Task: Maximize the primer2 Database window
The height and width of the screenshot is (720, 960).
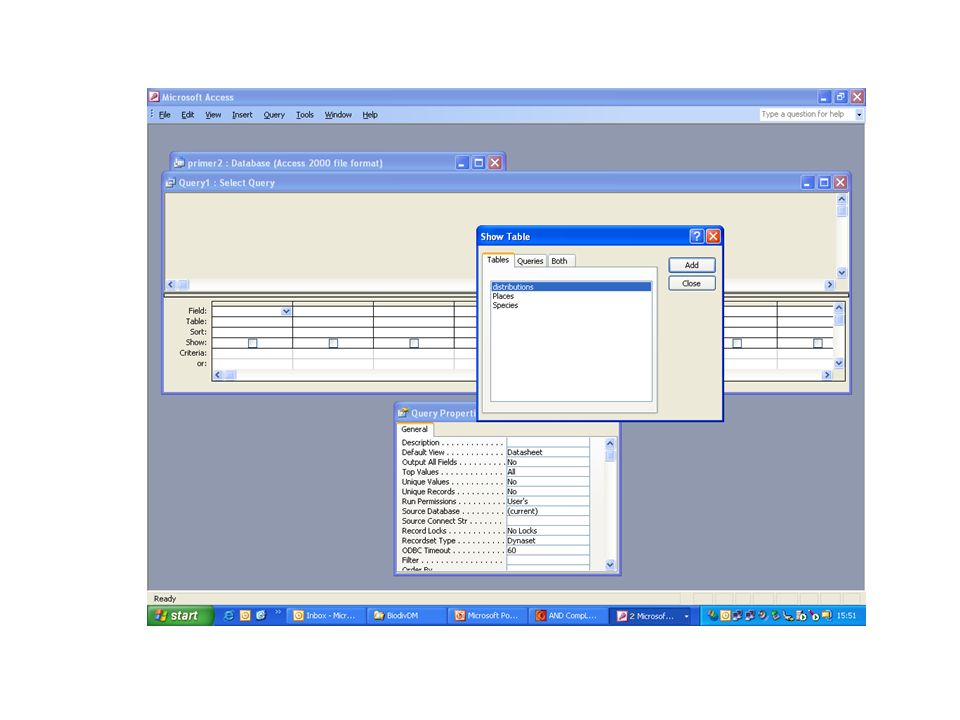Action: click(479, 163)
